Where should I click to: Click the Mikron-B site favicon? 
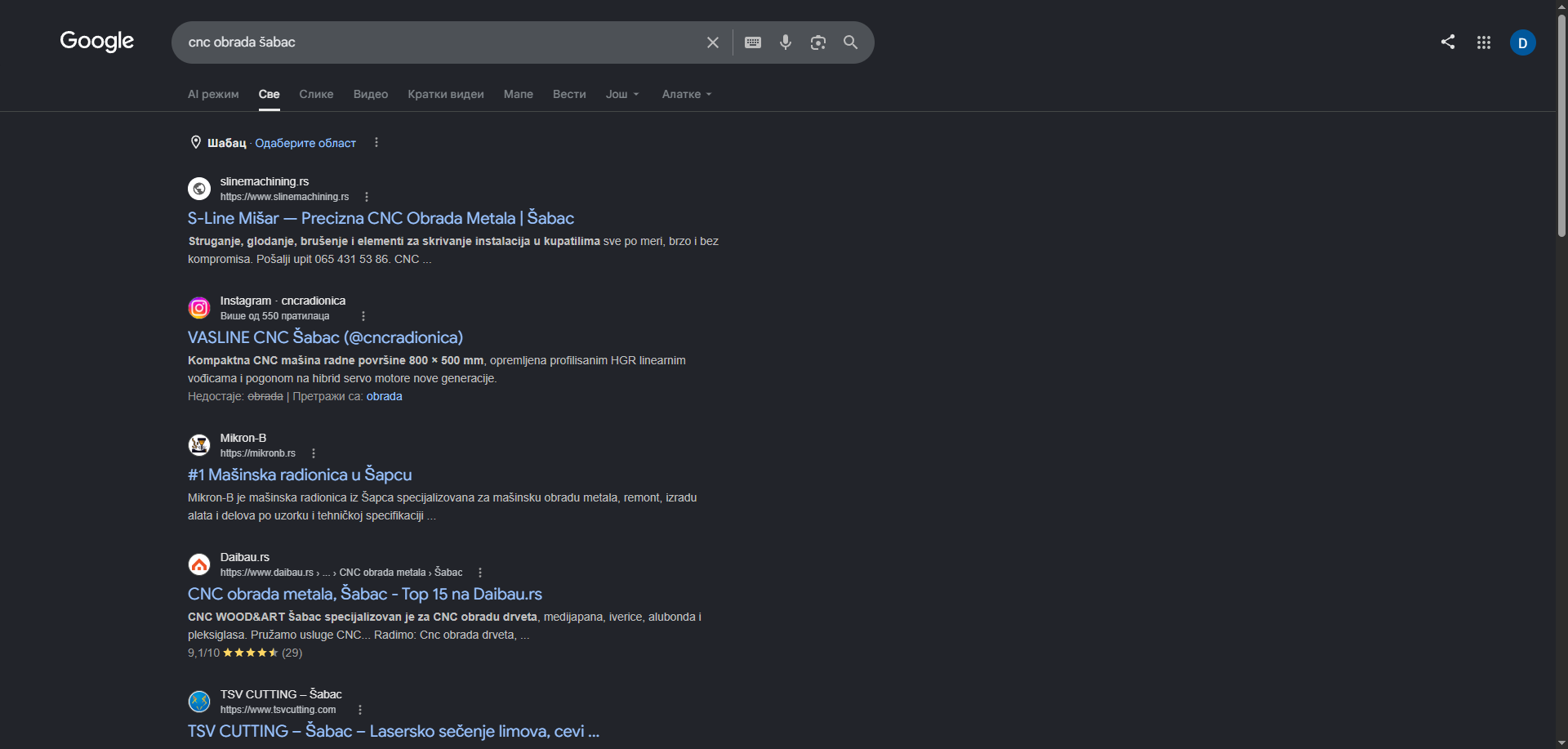[x=199, y=445]
